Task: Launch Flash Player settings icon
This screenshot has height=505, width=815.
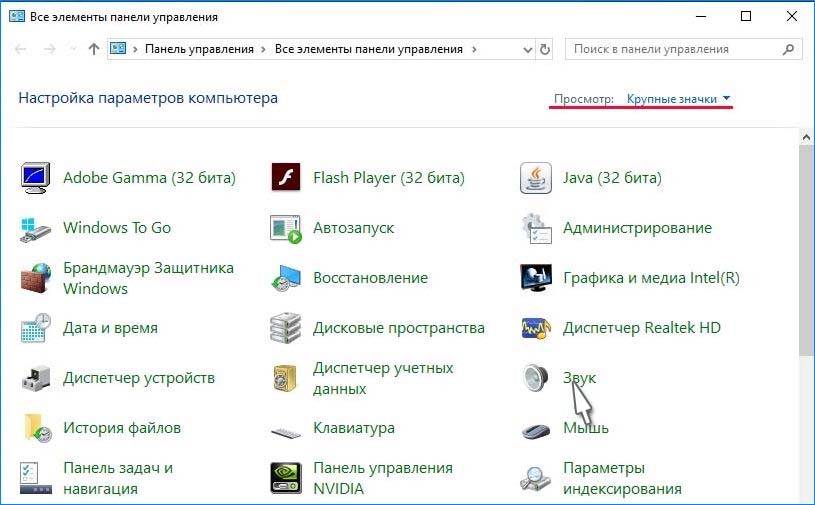Action: 286,178
